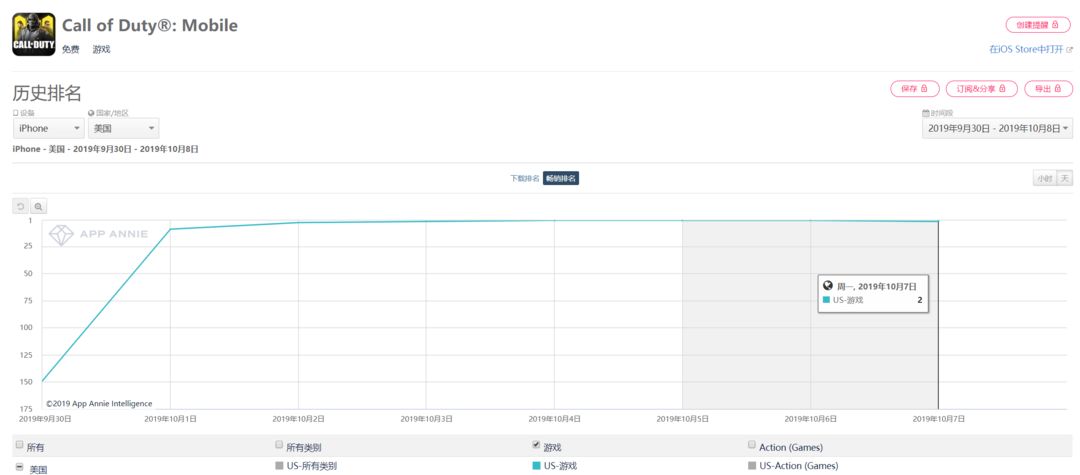The height and width of the screenshot is (475, 1080).
Task: Click the US-Action (Games) gray swatch
Action: coord(751,466)
